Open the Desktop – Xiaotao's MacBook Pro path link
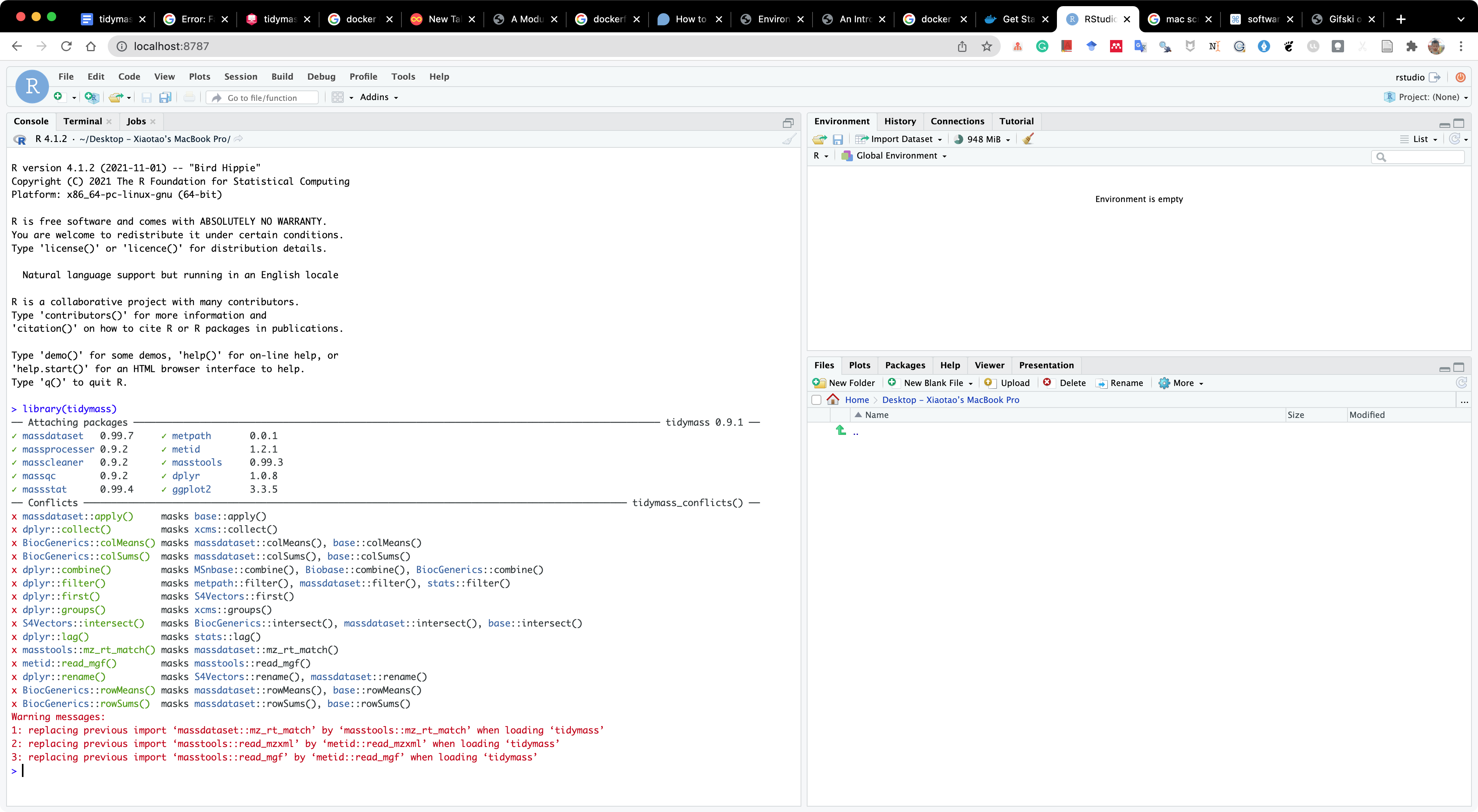The height and width of the screenshot is (812, 1478). [x=951, y=400]
